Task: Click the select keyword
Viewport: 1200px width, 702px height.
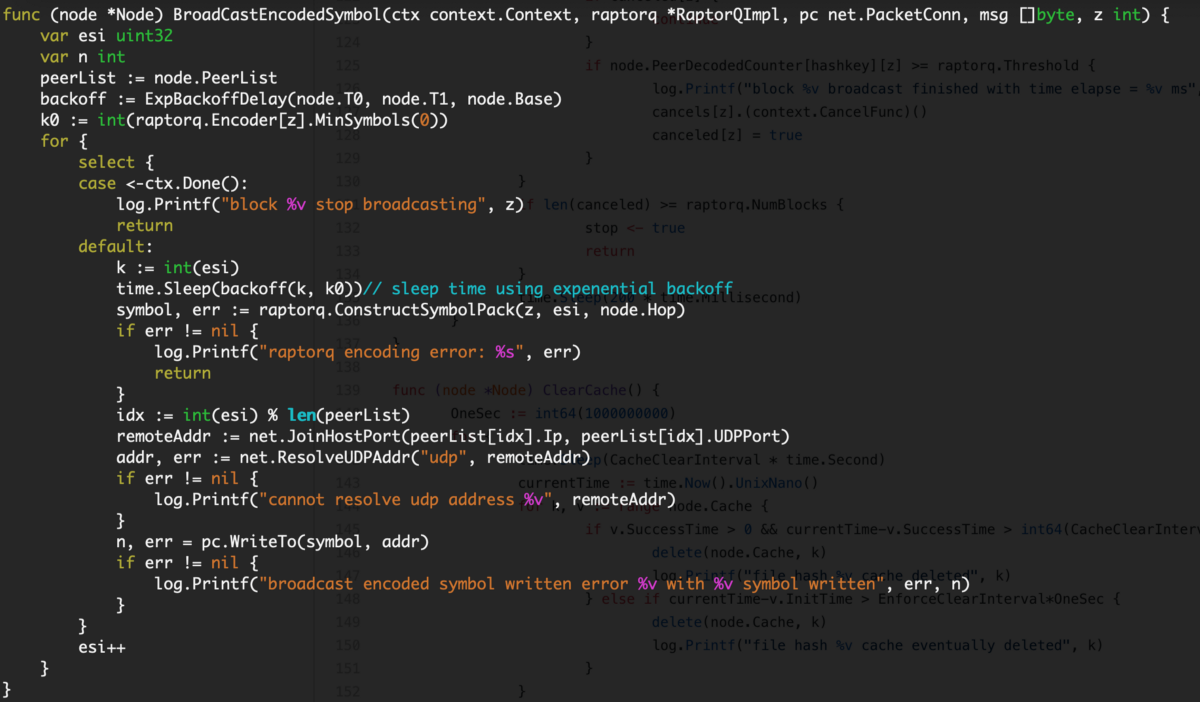Action: (106, 162)
